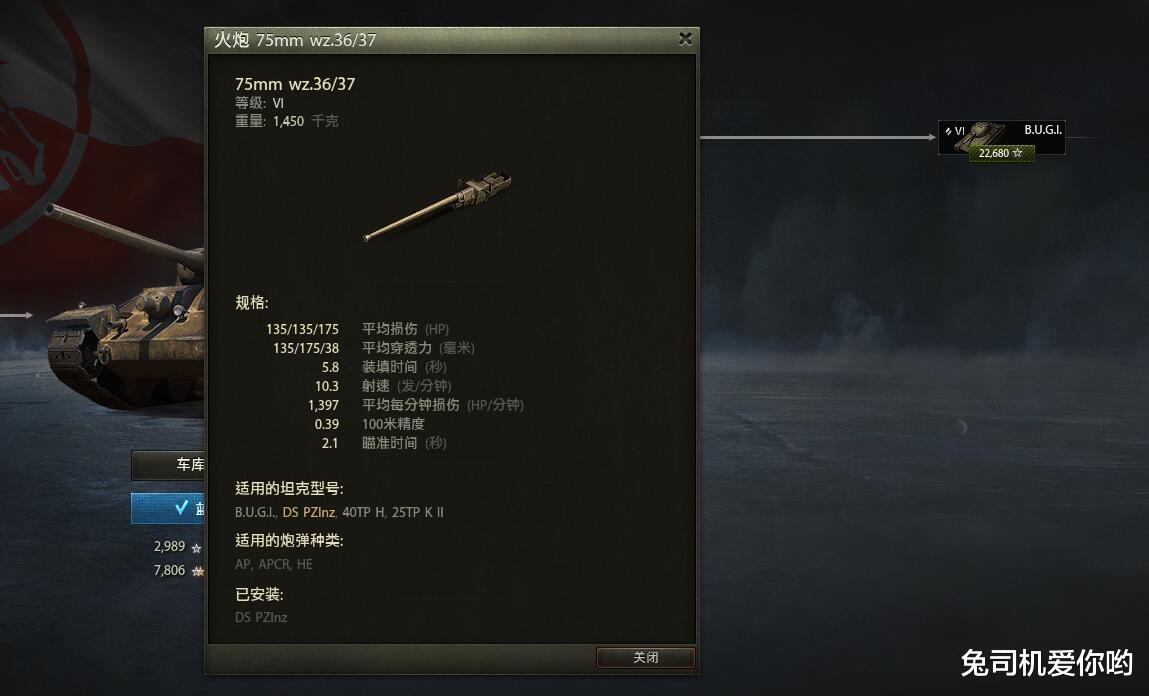The image size is (1149, 696).
Task: Open the 车库 garage button
Action: tap(168, 465)
